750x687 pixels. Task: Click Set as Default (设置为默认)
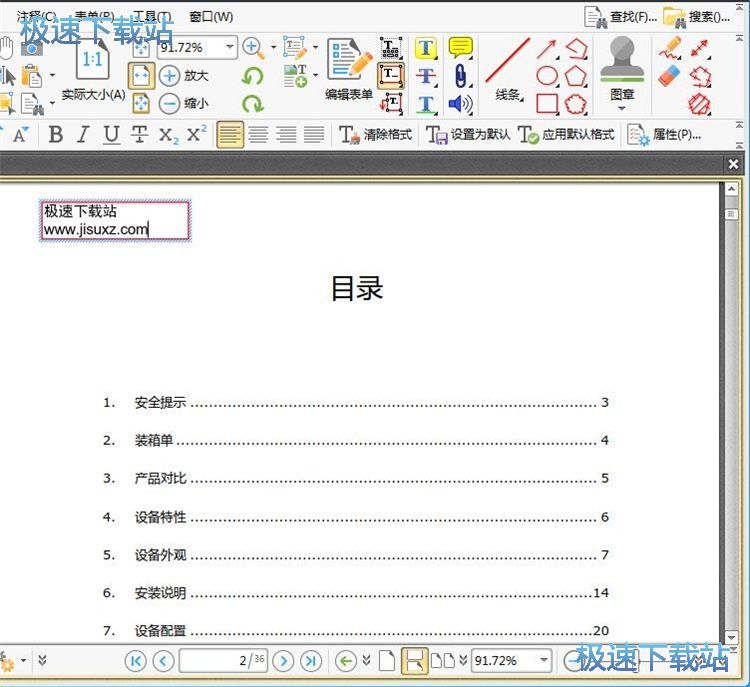pos(468,134)
